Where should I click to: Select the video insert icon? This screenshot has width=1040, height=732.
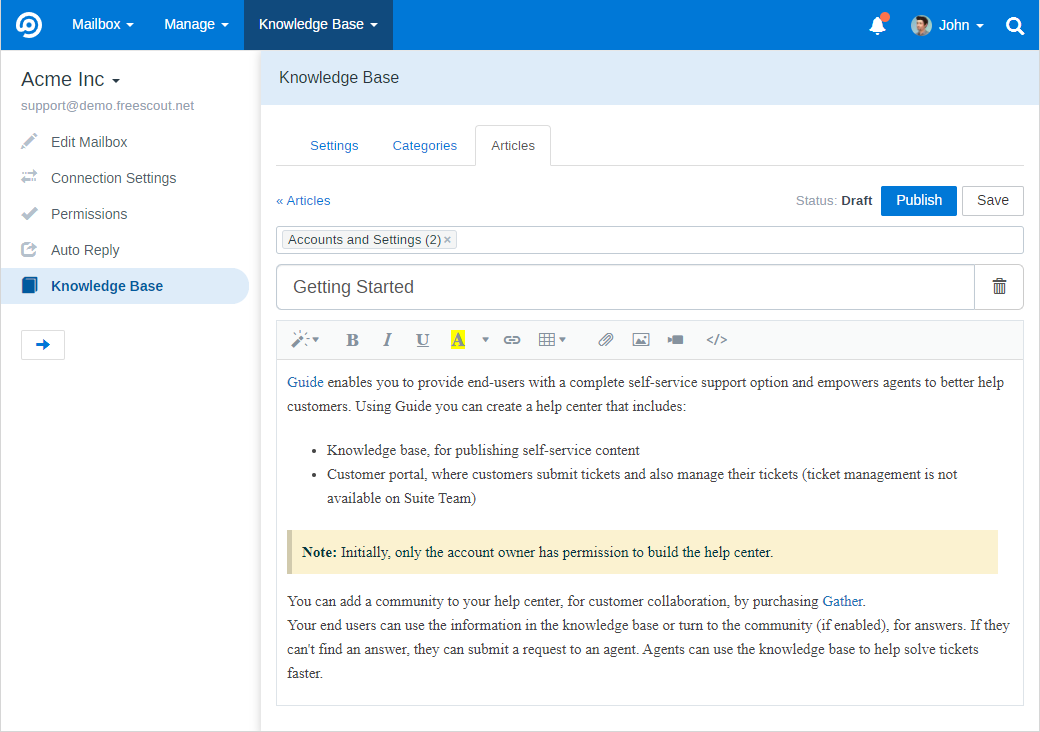(x=675, y=339)
